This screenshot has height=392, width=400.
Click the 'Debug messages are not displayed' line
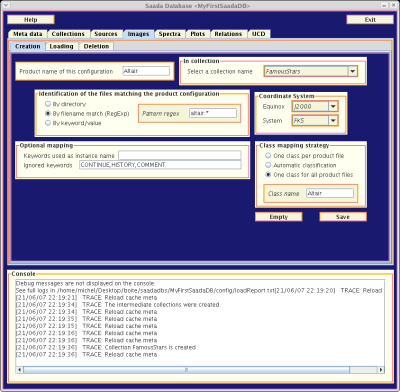[x=85, y=284]
